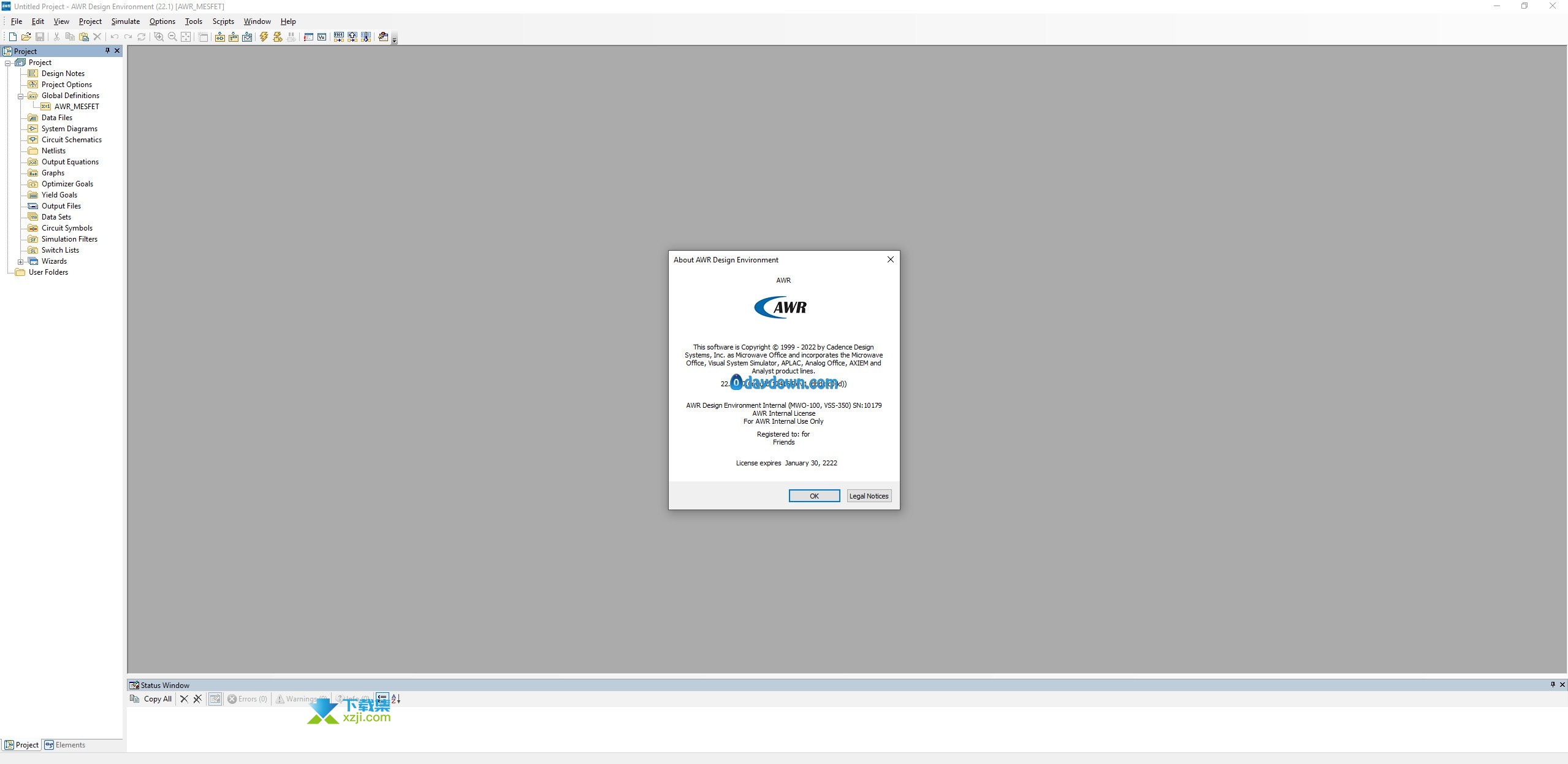Select the Simulate toolbar icon
The width and height of the screenshot is (1568, 764).
263,38
